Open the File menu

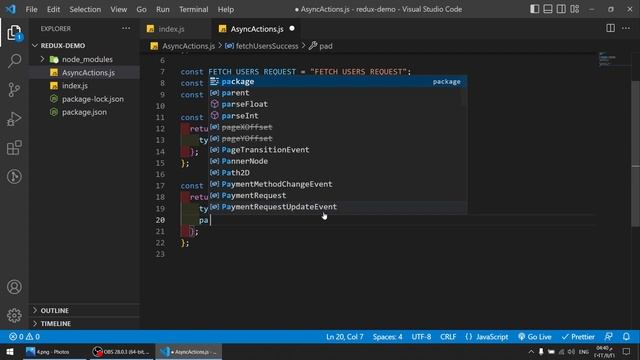click(x=31, y=9)
